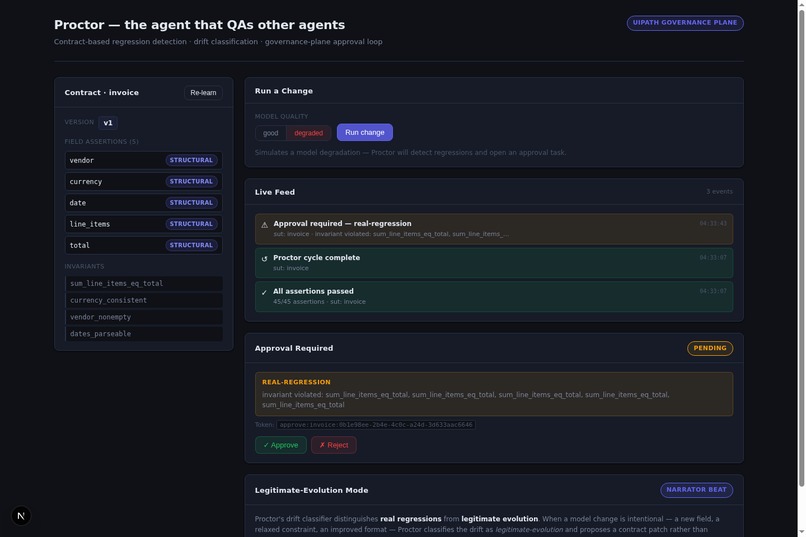Select the vendor field assertion row
The width and height of the screenshot is (806, 537).
pos(143,160)
